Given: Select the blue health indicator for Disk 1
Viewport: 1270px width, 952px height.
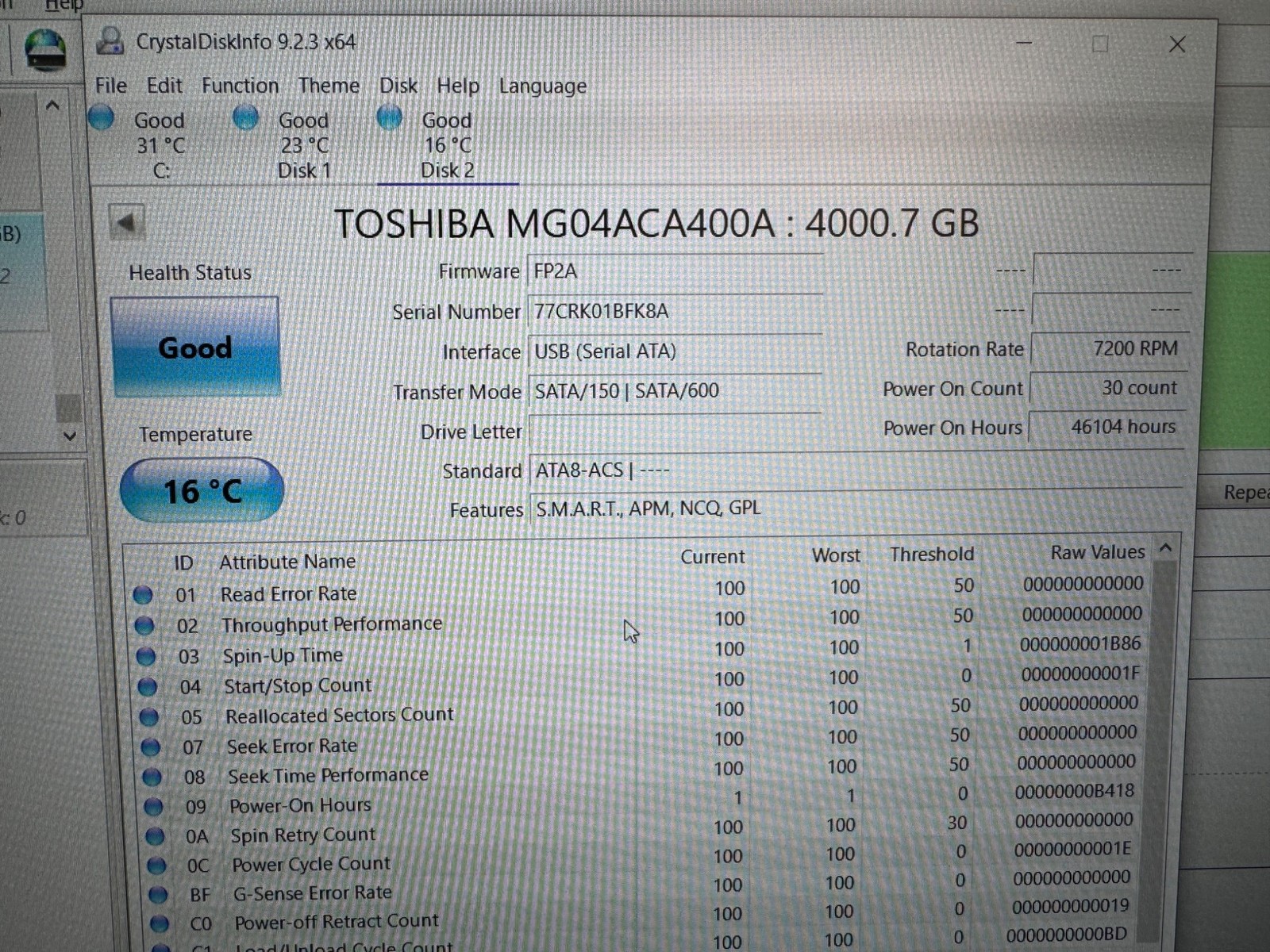Looking at the screenshot, I should pos(246,117).
